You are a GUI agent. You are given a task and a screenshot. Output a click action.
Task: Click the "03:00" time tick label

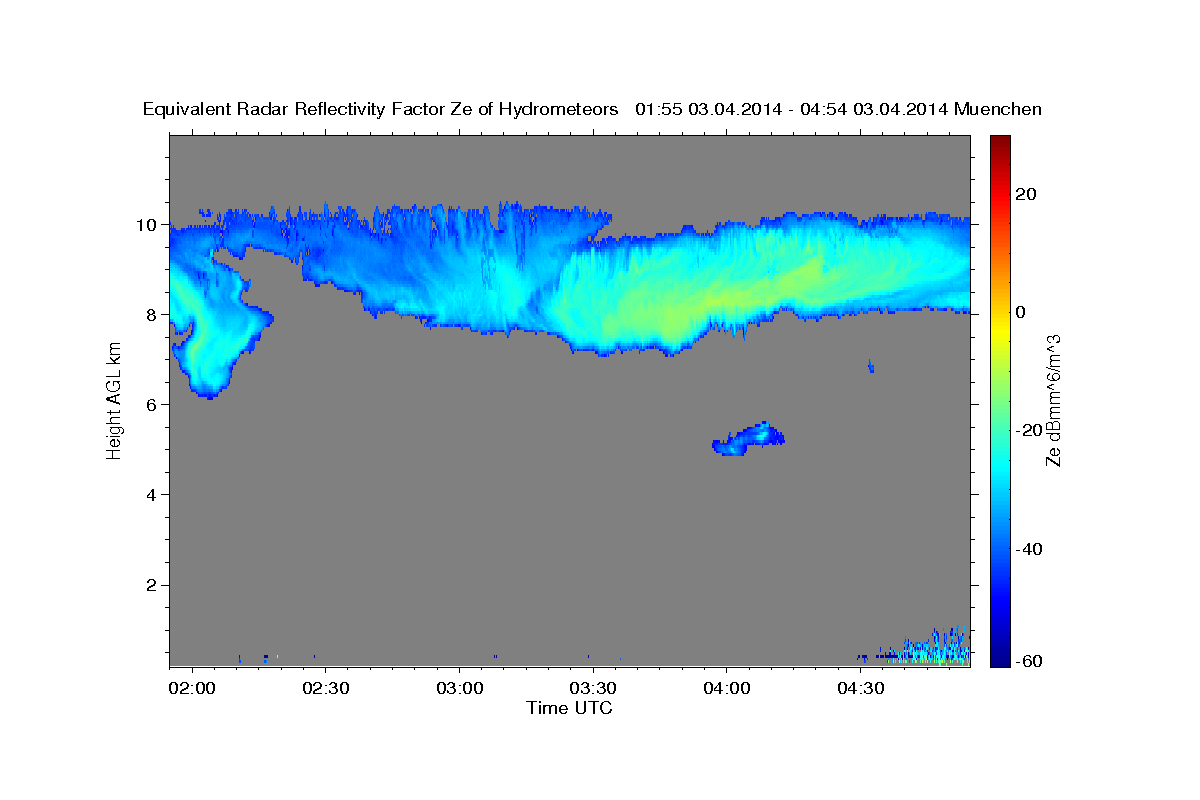(459, 689)
